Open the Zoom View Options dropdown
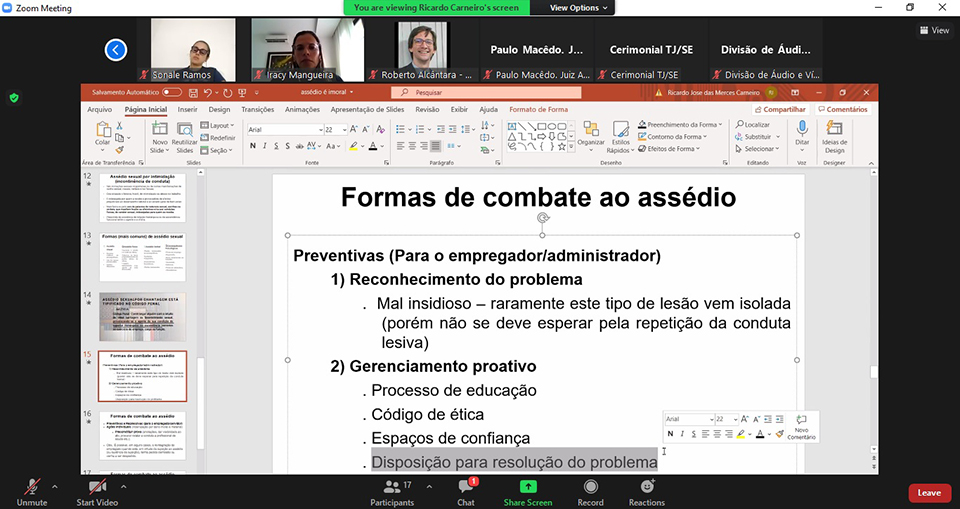The width and height of the screenshot is (960, 509). (x=578, y=7)
